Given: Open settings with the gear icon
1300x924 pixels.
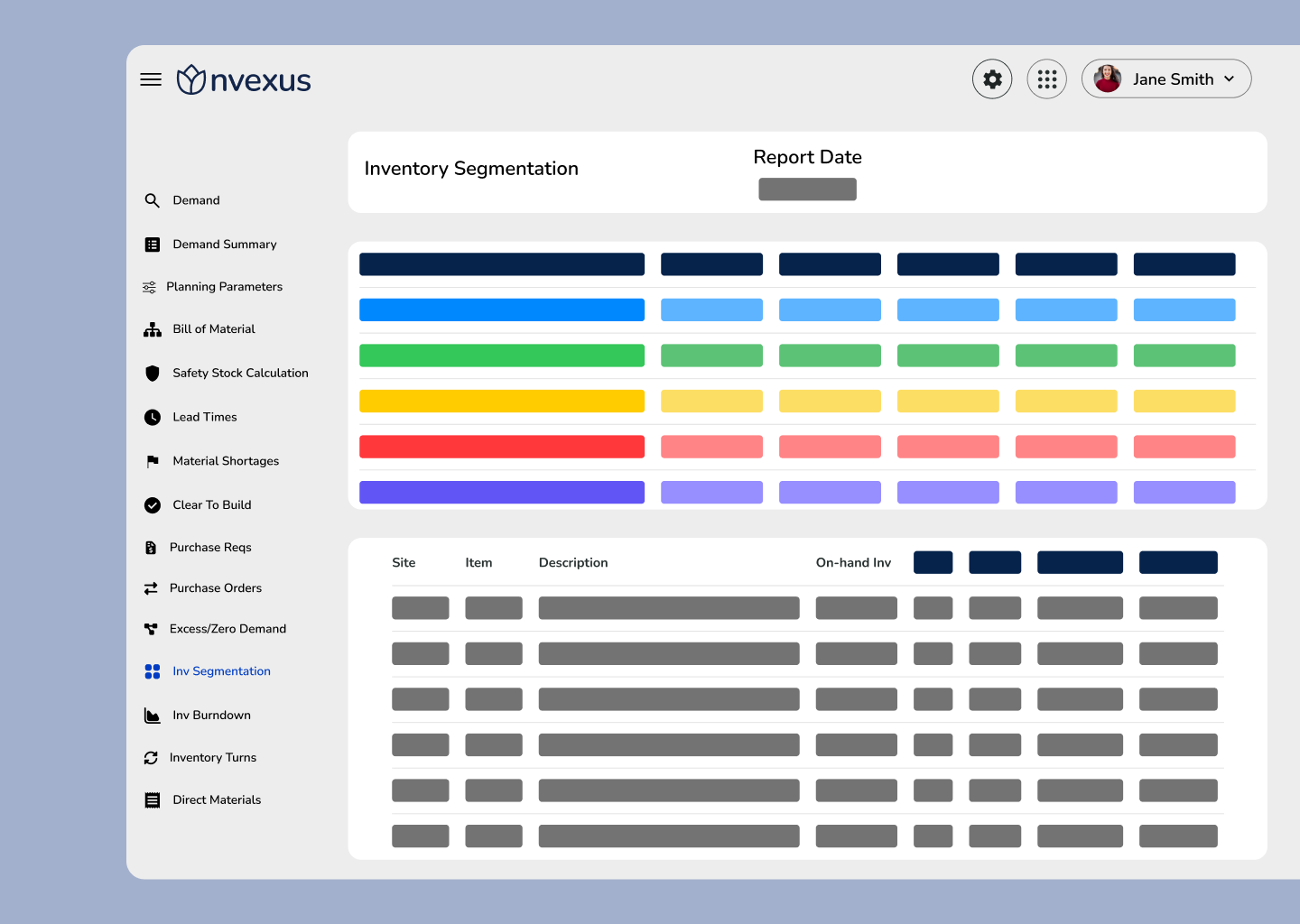Looking at the screenshot, I should 992,79.
